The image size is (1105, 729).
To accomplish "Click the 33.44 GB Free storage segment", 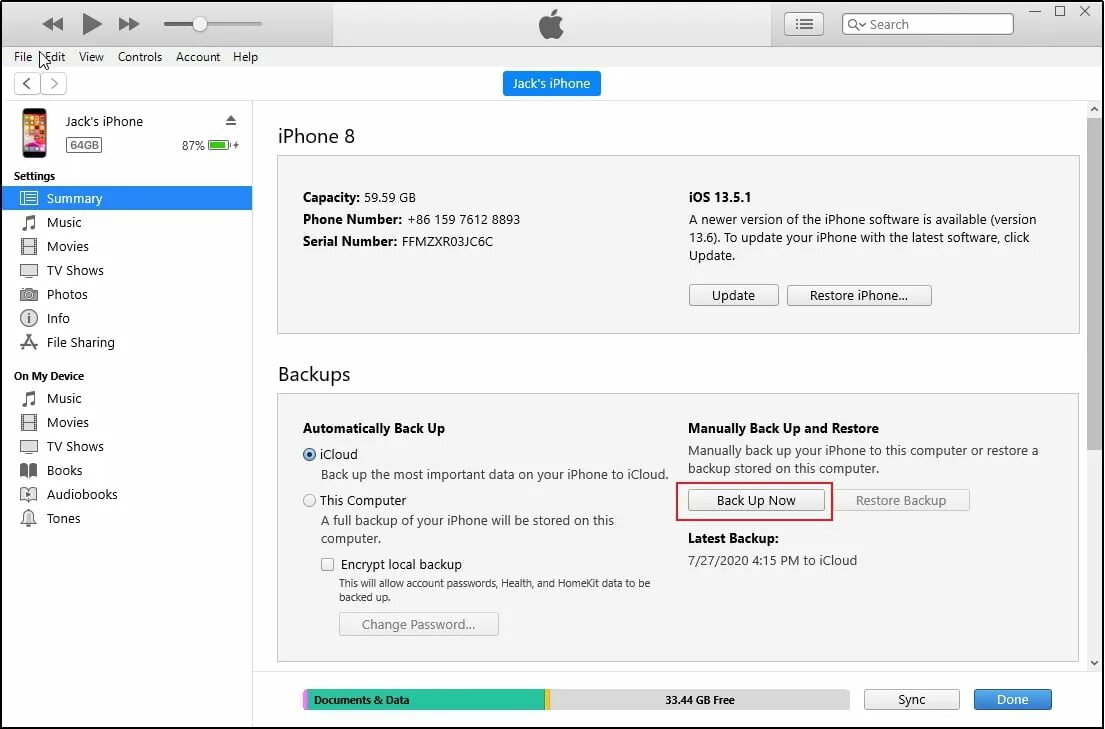I will tap(700, 700).
